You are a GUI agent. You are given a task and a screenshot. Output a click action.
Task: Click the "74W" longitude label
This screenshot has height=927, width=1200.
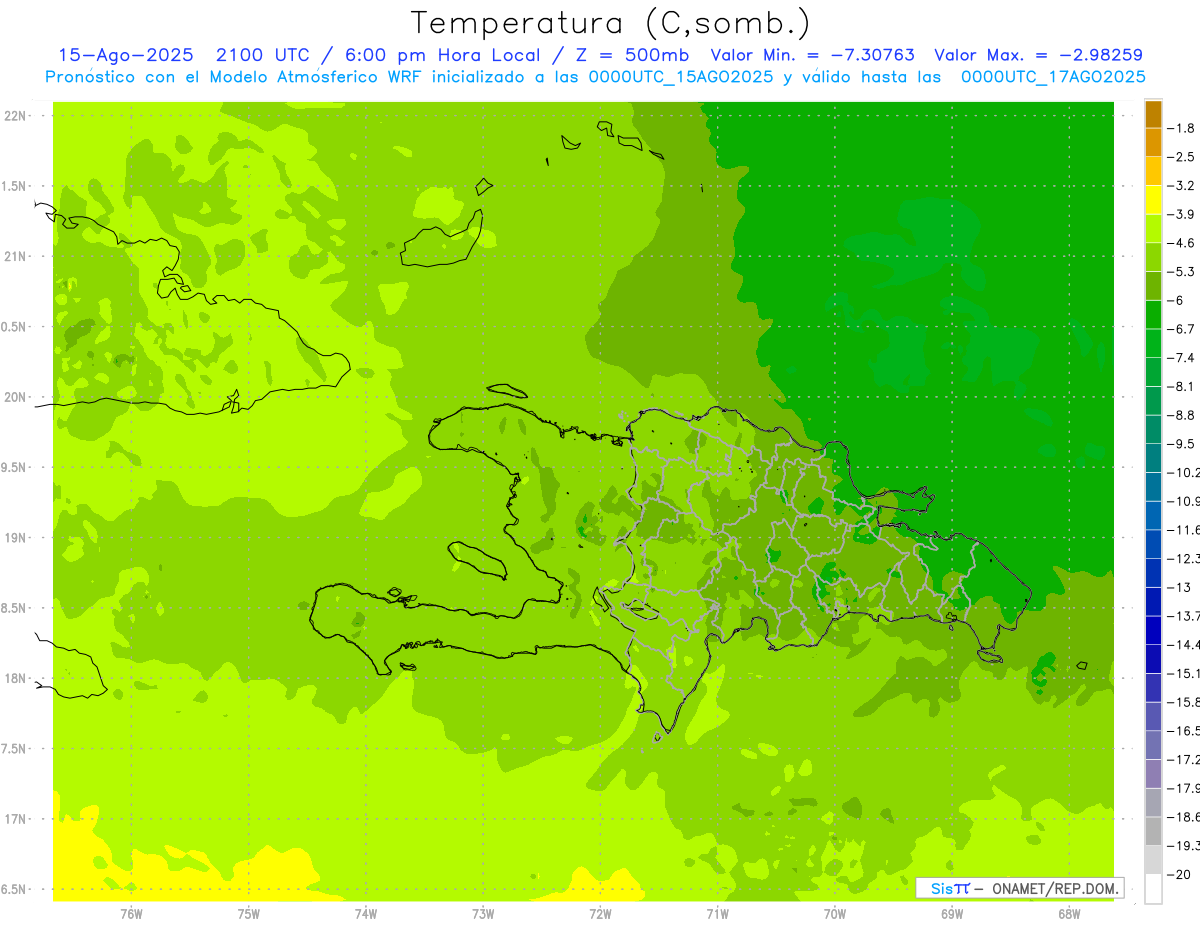pyautogui.click(x=365, y=913)
